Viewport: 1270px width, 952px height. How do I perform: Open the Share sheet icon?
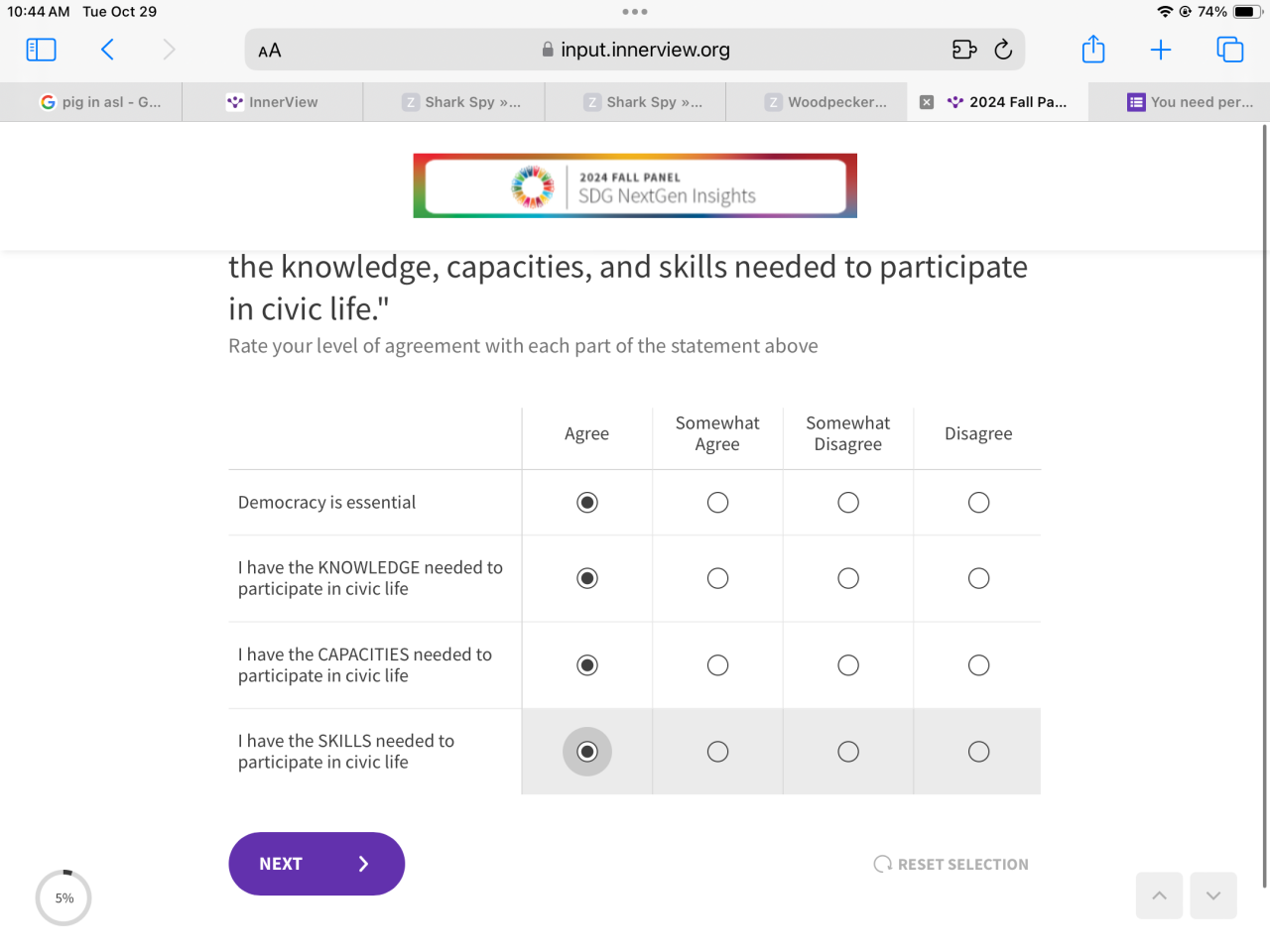pyautogui.click(x=1093, y=50)
